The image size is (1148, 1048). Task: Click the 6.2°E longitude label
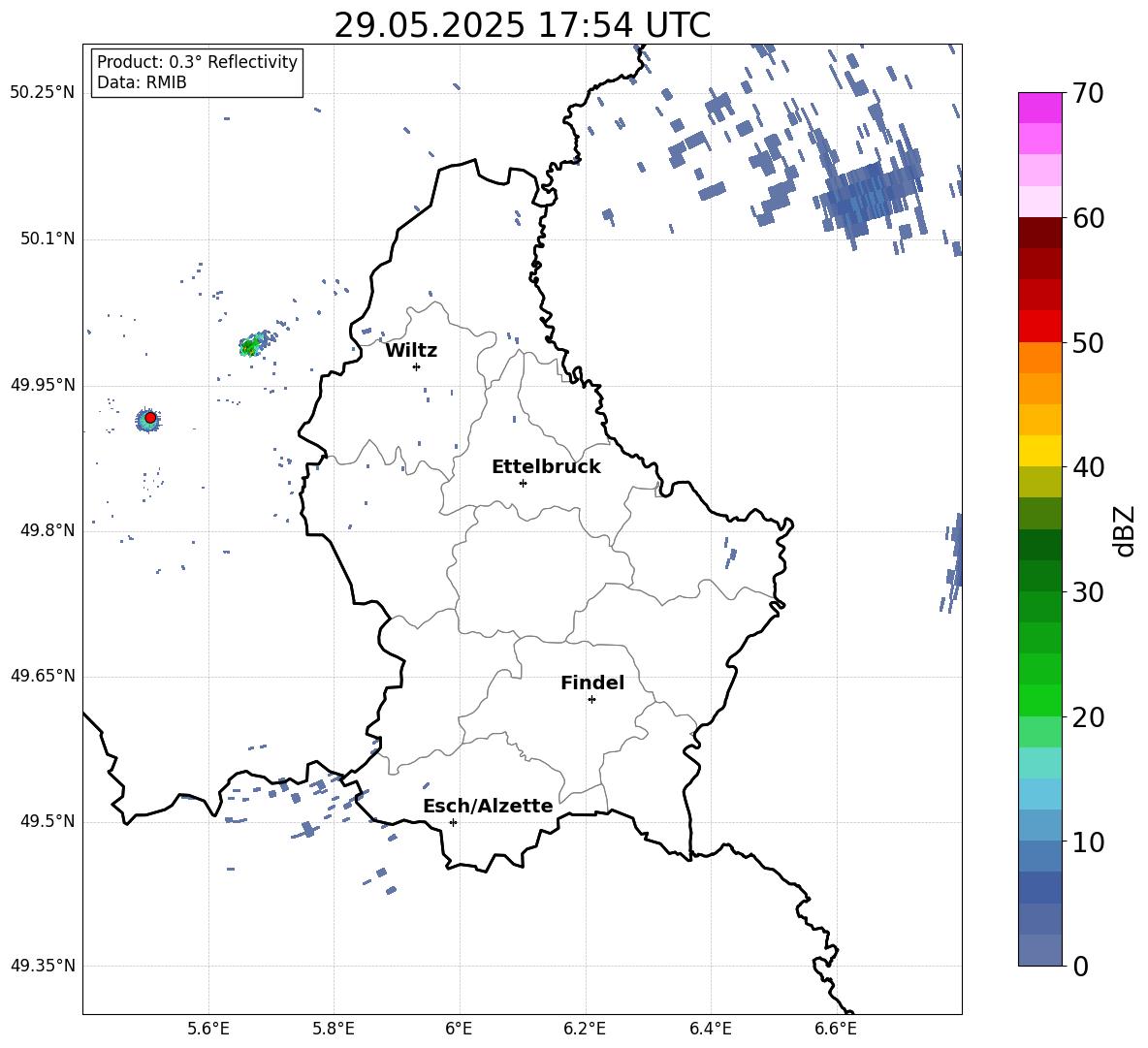(585, 1029)
